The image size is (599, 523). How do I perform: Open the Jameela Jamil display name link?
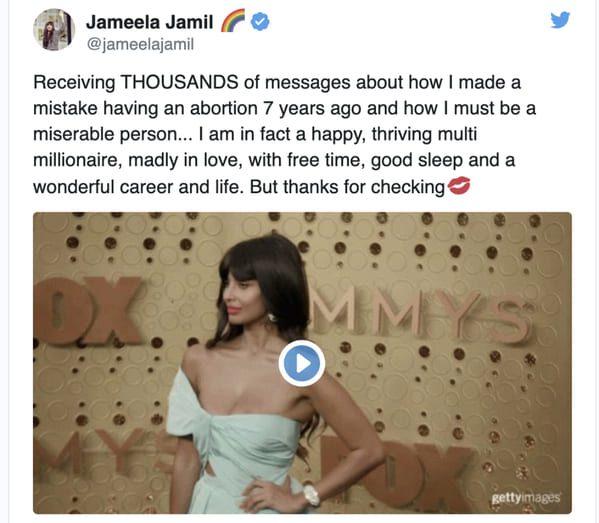150,22
